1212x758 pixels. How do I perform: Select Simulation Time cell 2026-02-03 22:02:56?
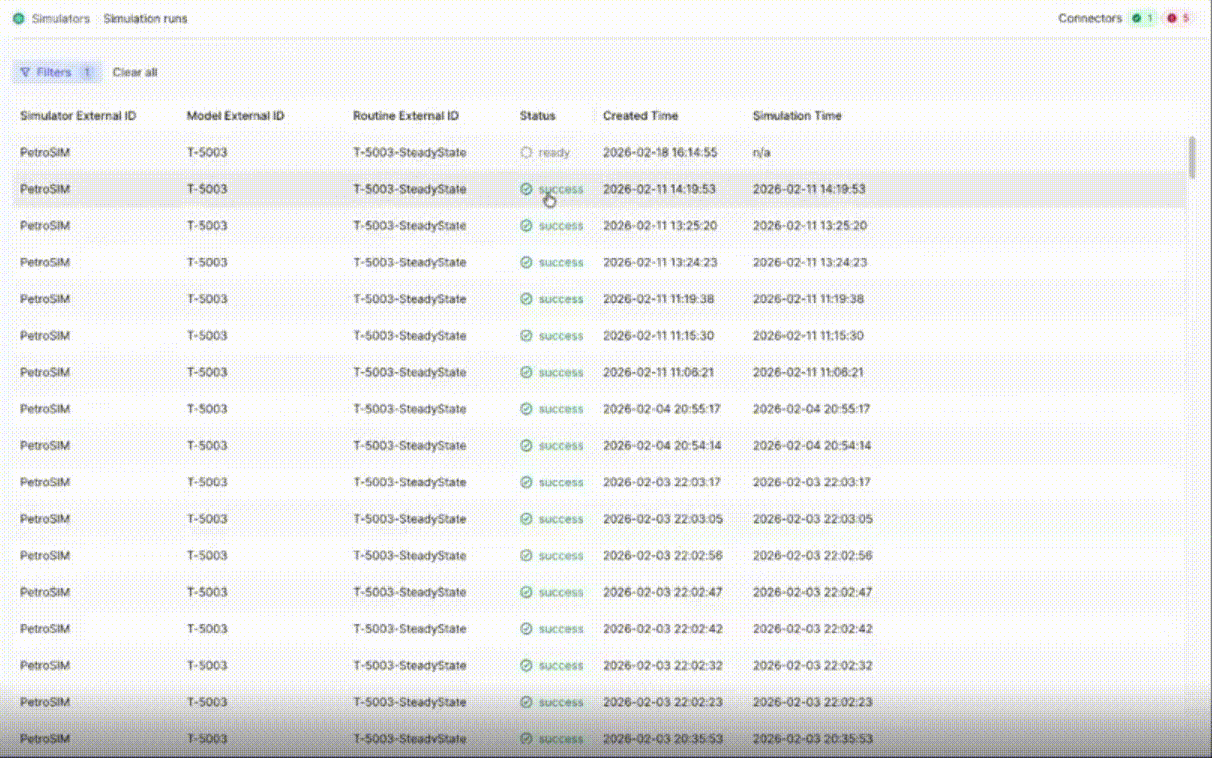[812, 556]
